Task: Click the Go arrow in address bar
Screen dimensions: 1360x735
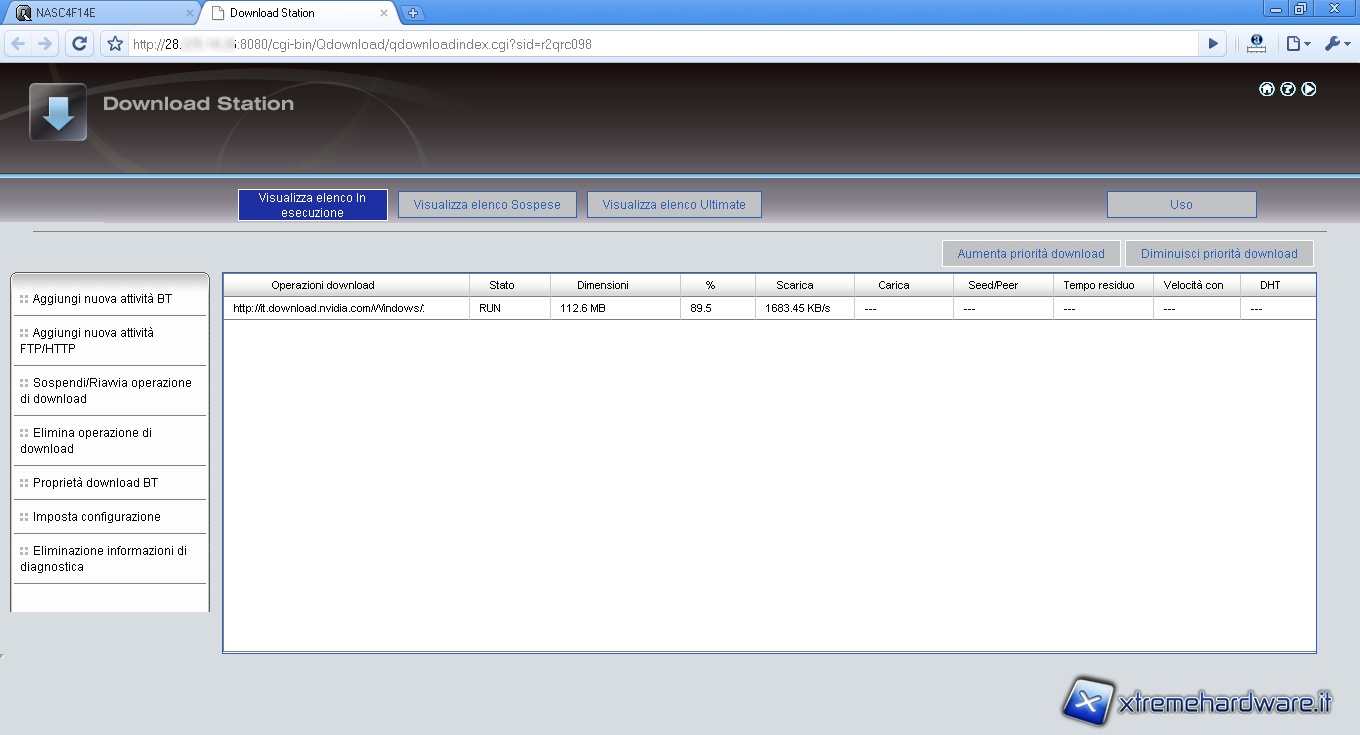Action: pos(1213,44)
